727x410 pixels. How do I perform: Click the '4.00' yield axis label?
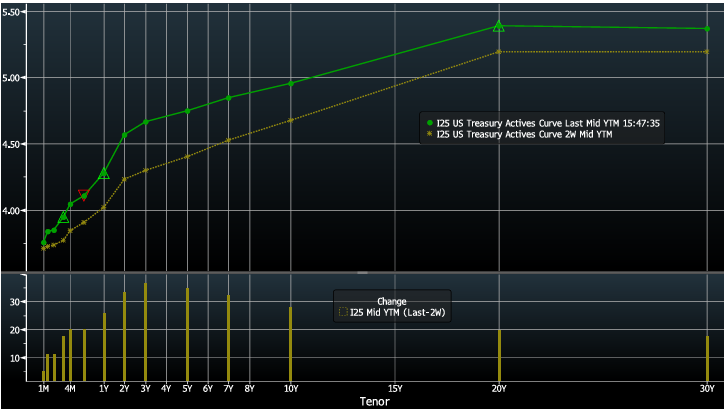[x=11, y=211]
